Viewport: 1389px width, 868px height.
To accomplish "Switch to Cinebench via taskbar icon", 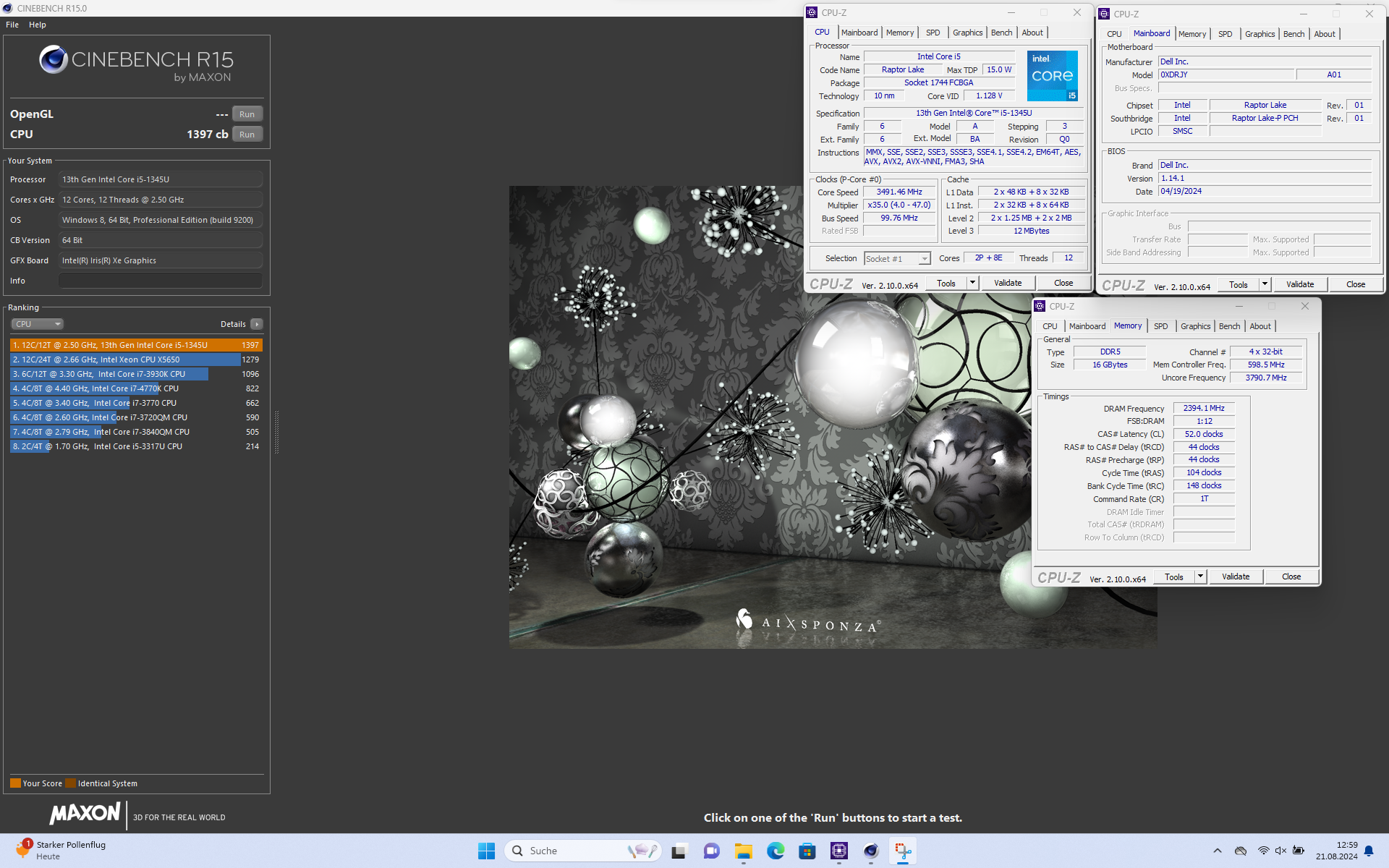I will 871,851.
